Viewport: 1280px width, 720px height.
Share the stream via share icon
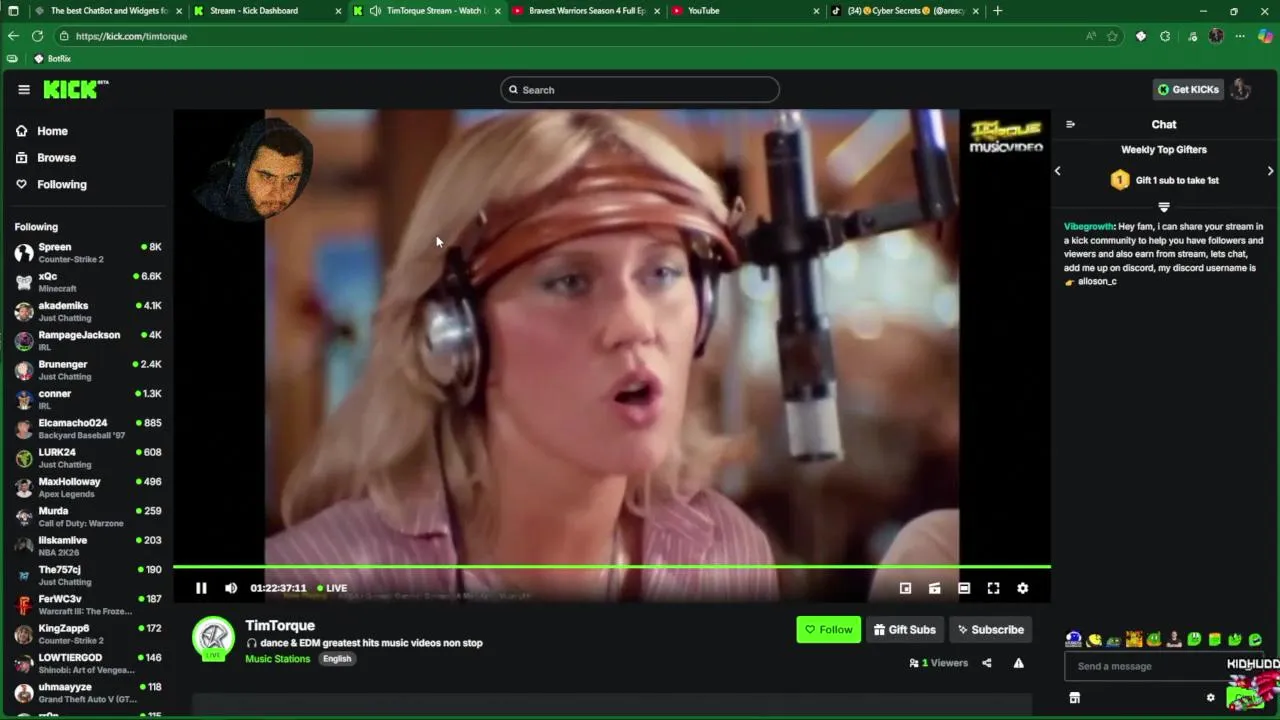click(987, 663)
